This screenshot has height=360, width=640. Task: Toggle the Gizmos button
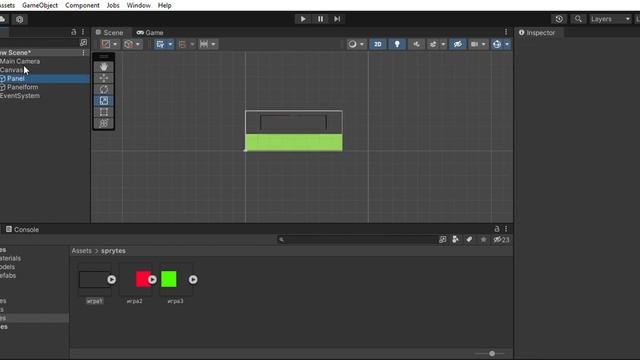497,44
